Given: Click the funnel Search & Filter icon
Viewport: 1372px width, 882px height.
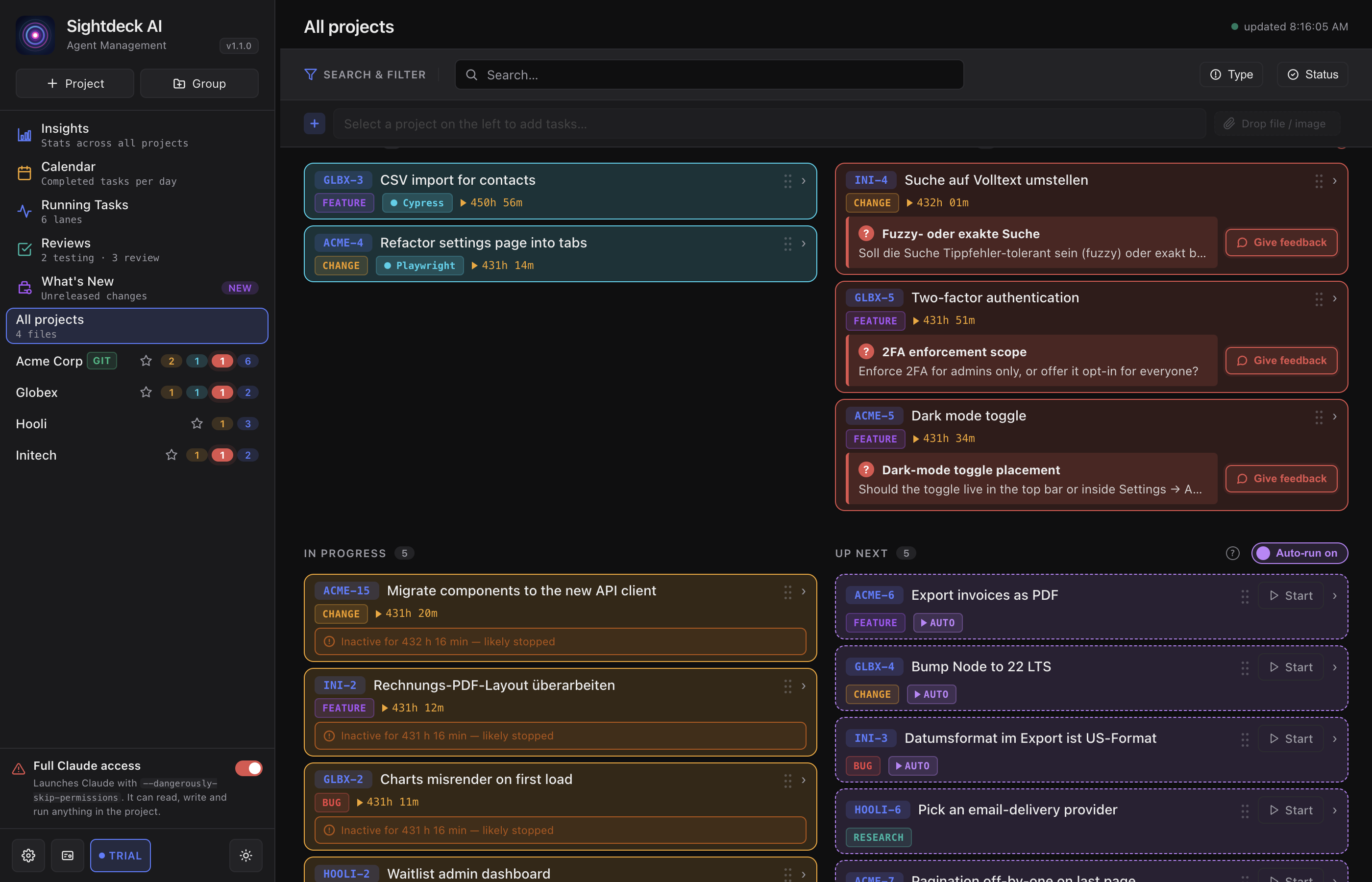Looking at the screenshot, I should tap(310, 74).
